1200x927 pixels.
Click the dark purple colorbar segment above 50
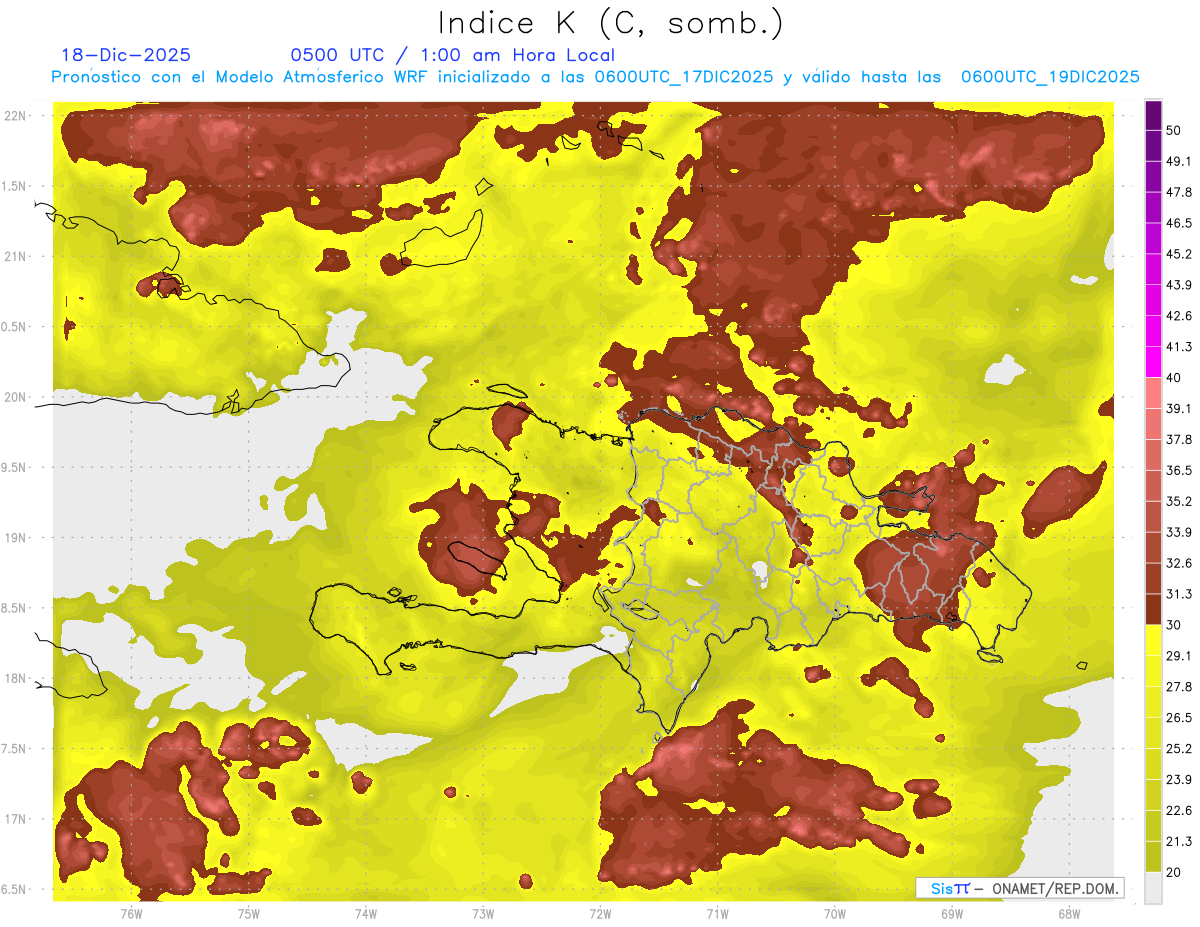click(x=1154, y=115)
